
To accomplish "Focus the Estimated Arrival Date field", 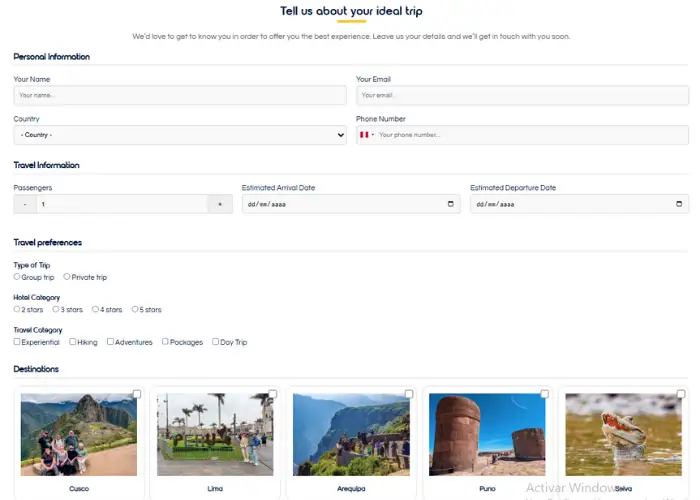I will point(351,204).
